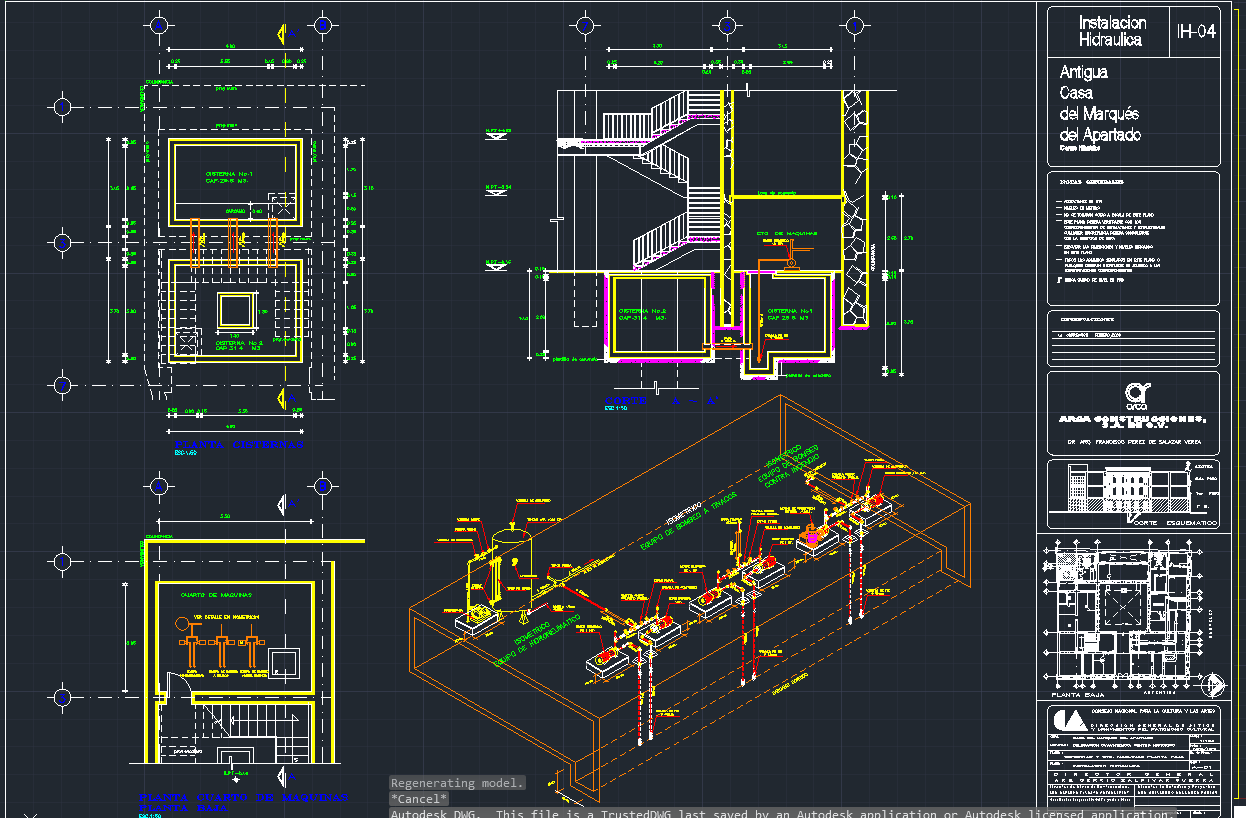1246x818 pixels.
Task: Click the north arrow symbol beside Planta Baja
Action: (x=1213, y=685)
